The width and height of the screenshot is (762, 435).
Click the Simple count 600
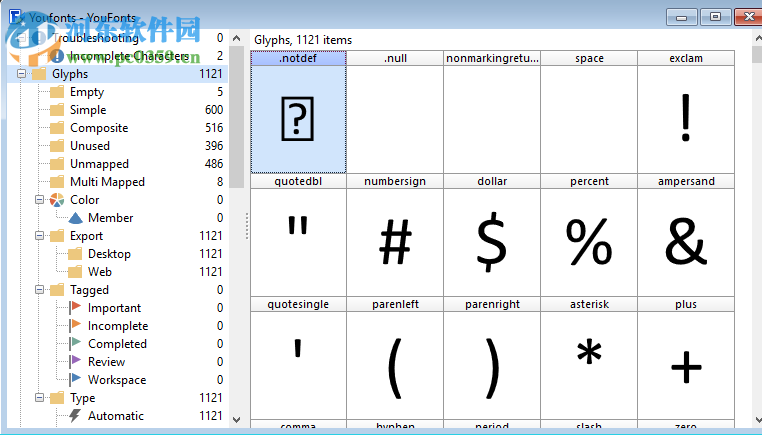(x=214, y=110)
